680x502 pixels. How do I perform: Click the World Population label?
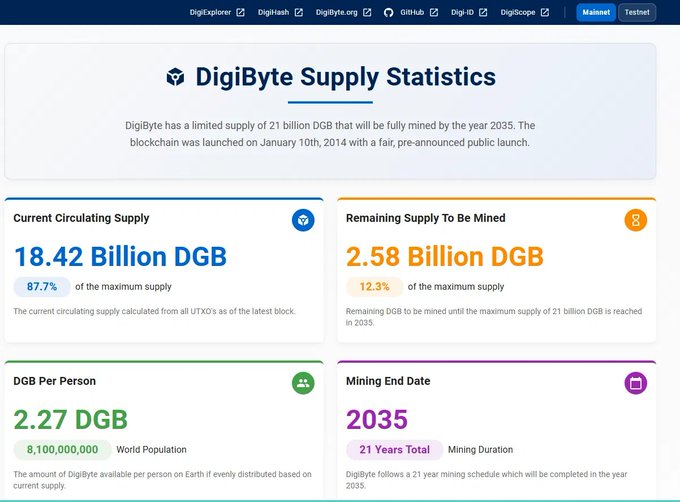pyautogui.click(x=151, y=450)
